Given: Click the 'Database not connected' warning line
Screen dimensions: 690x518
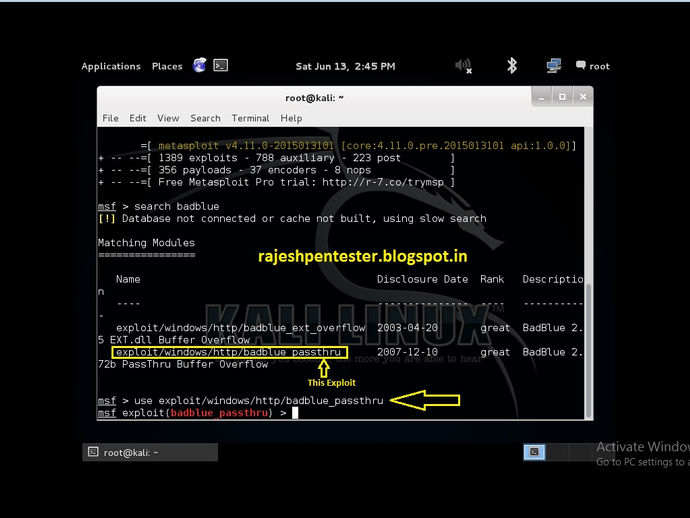Looking at the screenshot, I should (292, 219).
